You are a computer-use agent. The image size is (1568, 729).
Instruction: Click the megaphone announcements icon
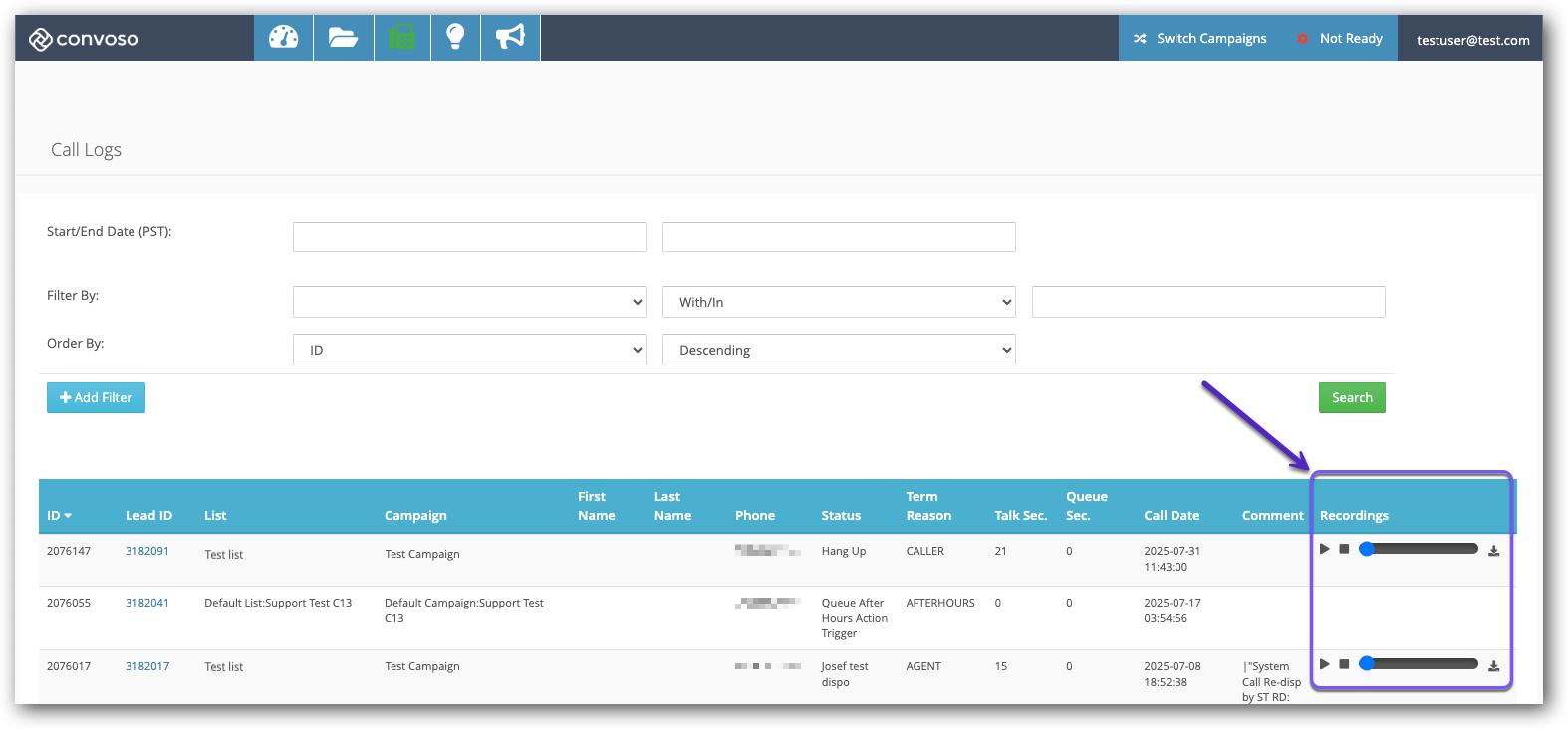(510, 38)
